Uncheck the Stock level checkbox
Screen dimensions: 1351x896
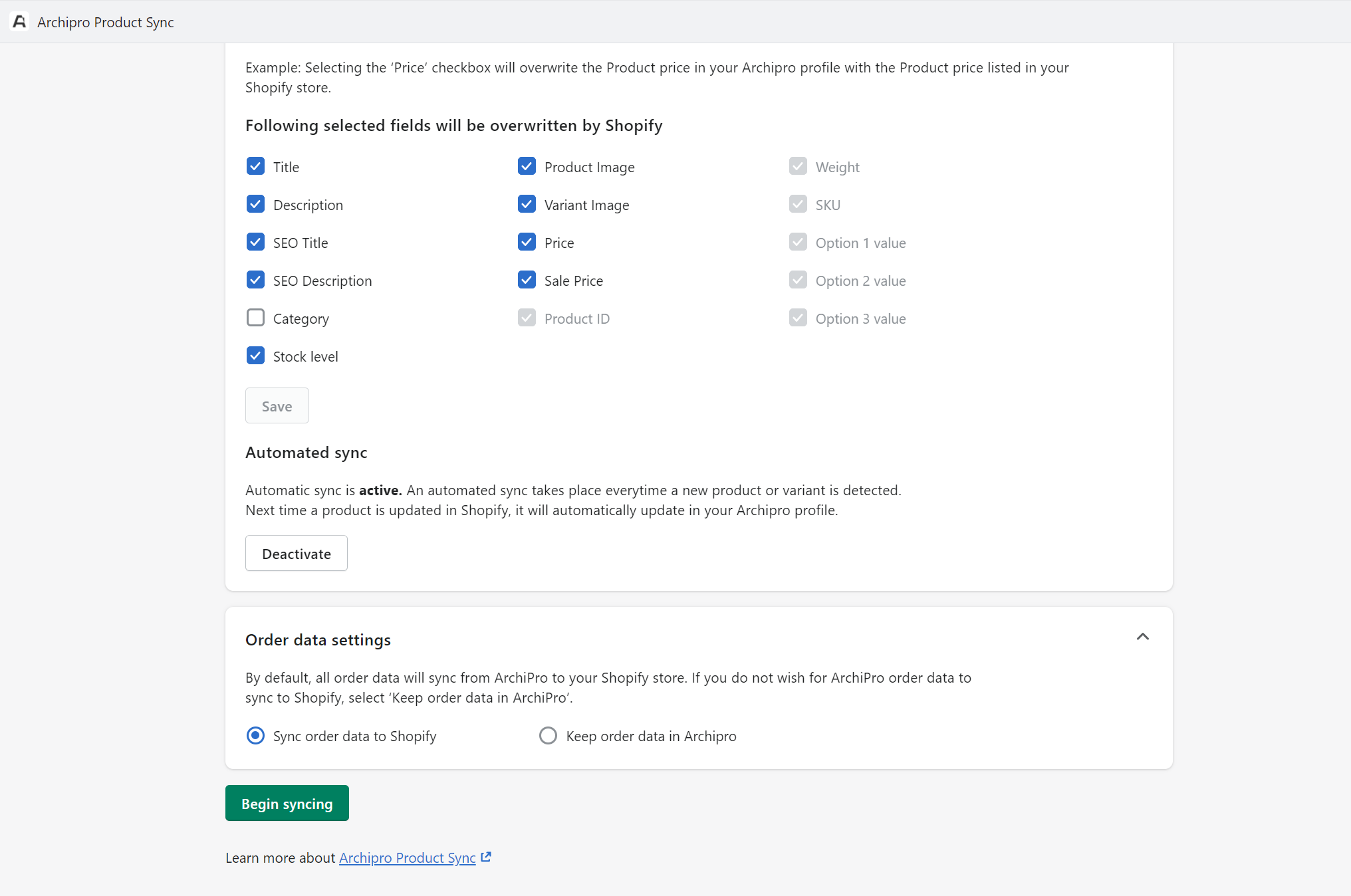(255, 356)
